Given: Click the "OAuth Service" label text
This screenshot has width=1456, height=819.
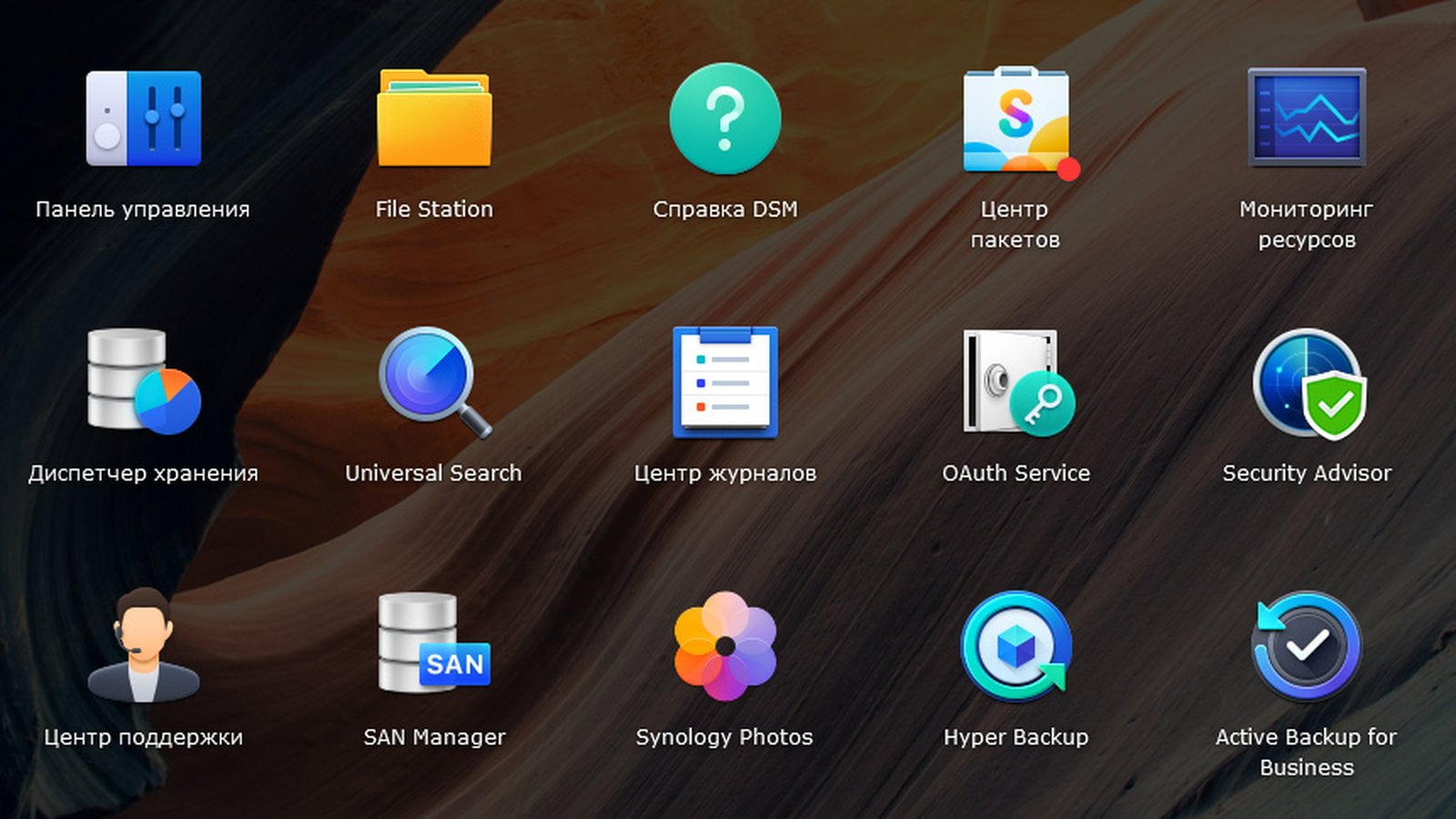Looking at the screenshot, I should click(x=1016, y=473).
